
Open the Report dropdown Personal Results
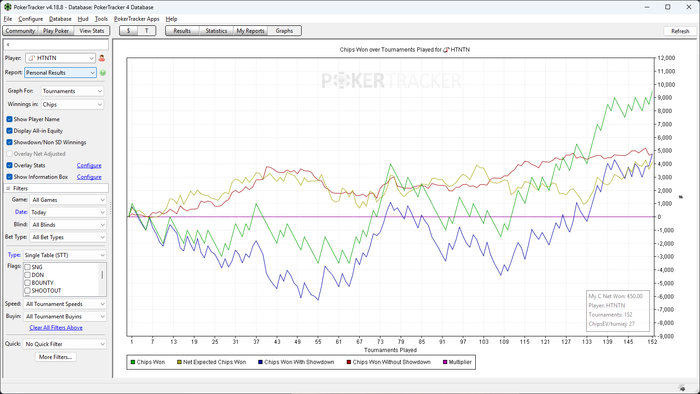60,73
